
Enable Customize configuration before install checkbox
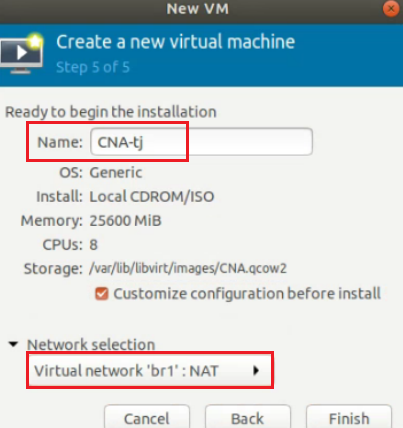pos(102,294)
